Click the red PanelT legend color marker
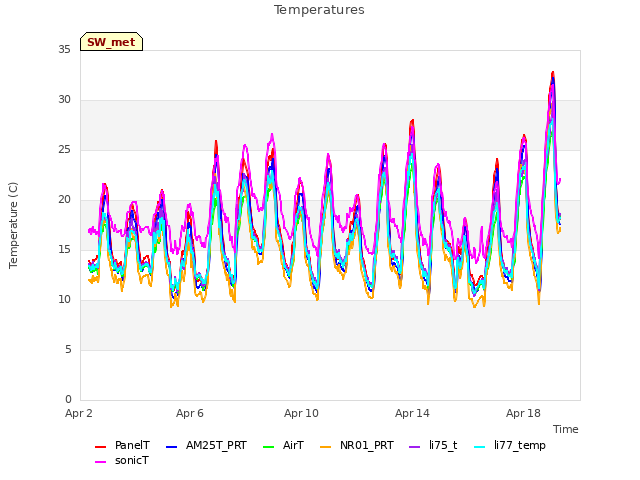The image size is (640, 480). [x=100, y=447]
